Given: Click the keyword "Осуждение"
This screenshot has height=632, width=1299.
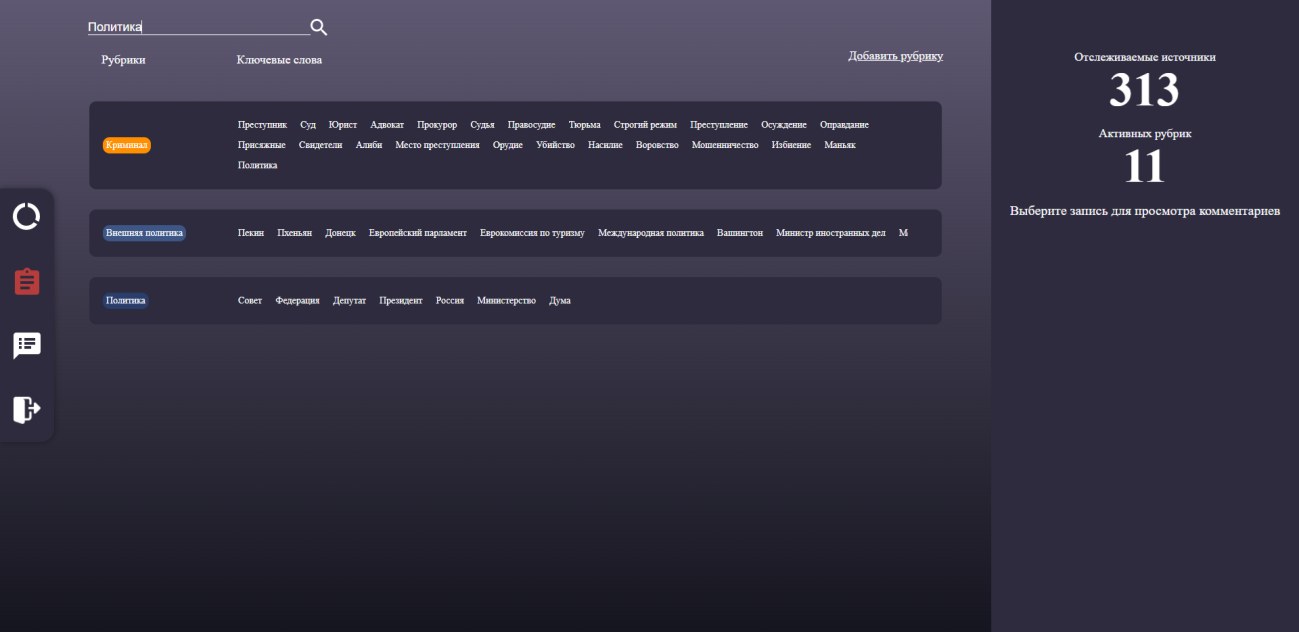Looking at the screenshot, I should point(784,125).
